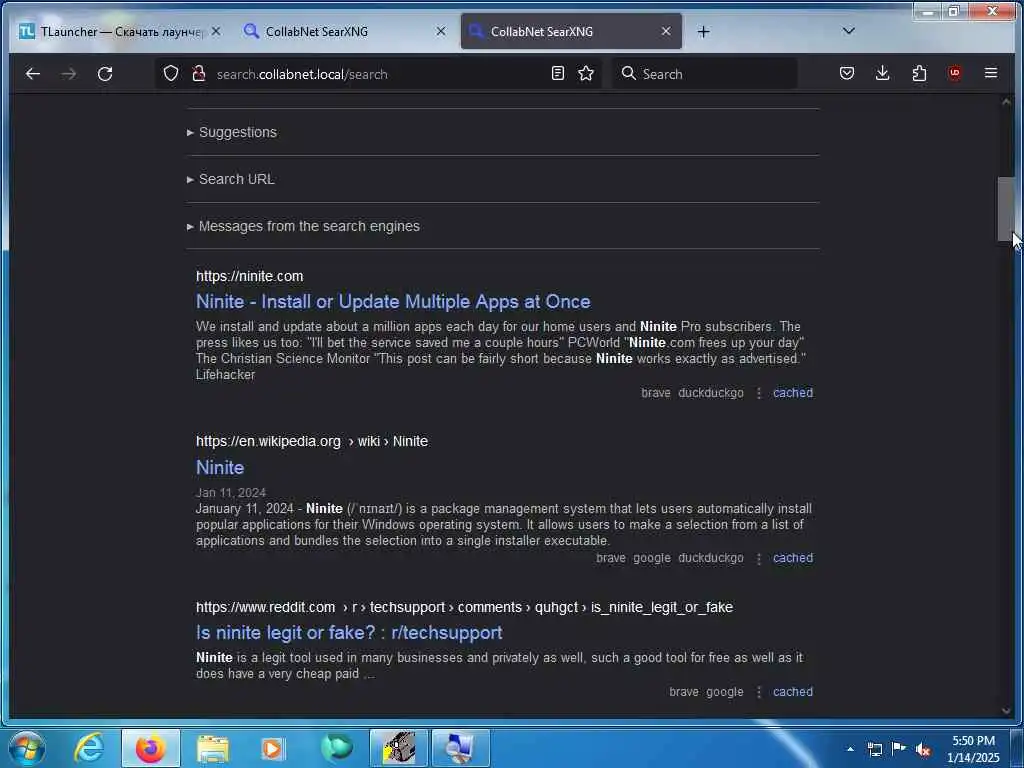Image resolution: width=1024 pixels, height=768 pixels.
Task: Open Firefox application menu
Action: [x=991, y=73]
